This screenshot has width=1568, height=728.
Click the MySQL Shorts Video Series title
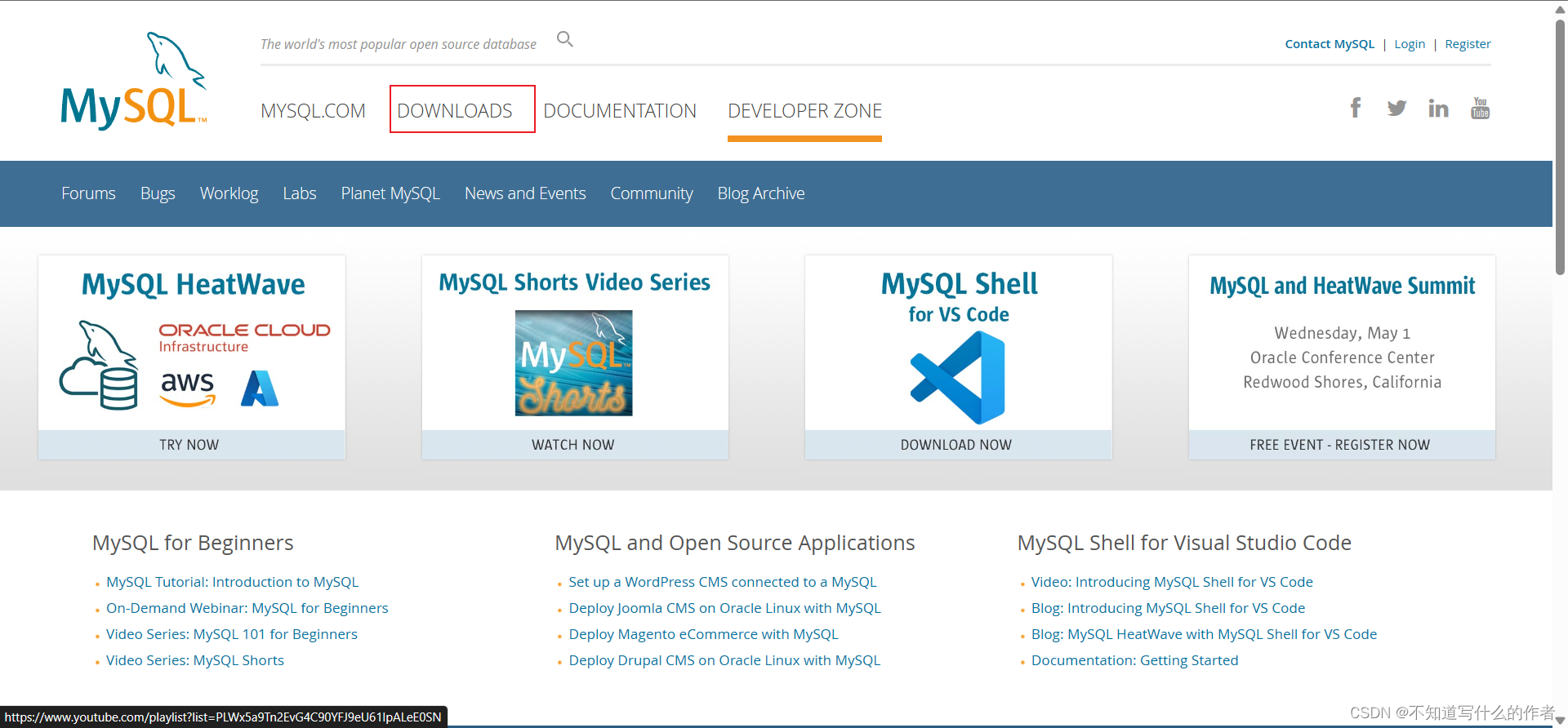coord(574,282)
